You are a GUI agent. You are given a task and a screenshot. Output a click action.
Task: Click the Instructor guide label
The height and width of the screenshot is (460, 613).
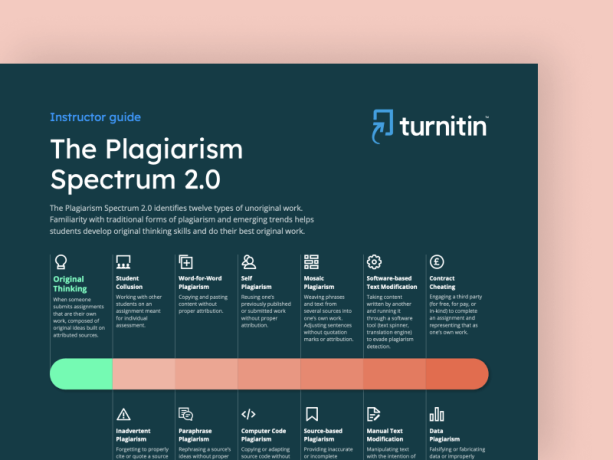click(x=95, y=117)
